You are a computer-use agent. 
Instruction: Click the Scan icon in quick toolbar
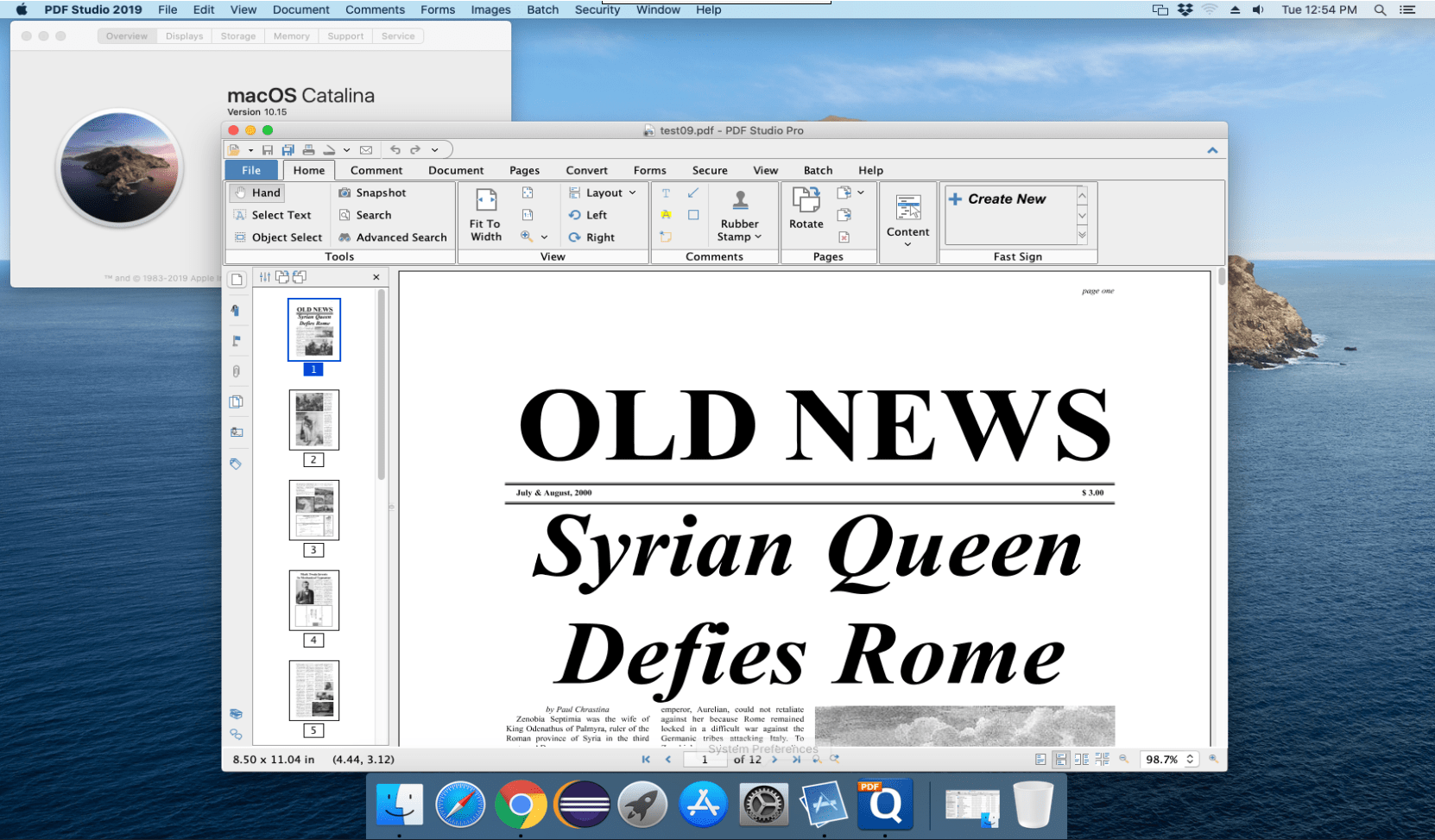[x=329, y=150]
